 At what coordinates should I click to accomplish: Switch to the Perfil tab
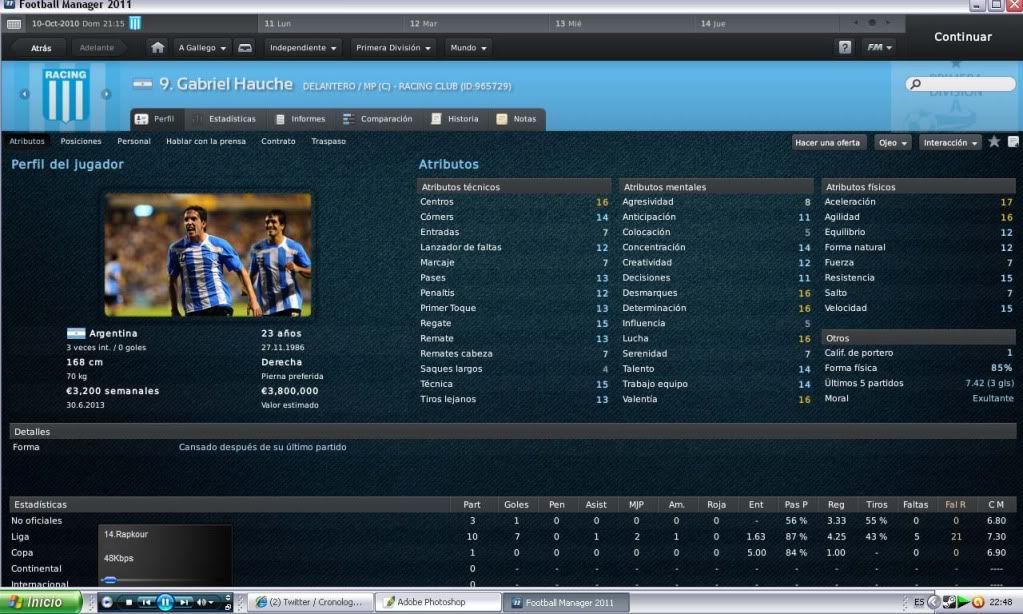click(157, 119)
